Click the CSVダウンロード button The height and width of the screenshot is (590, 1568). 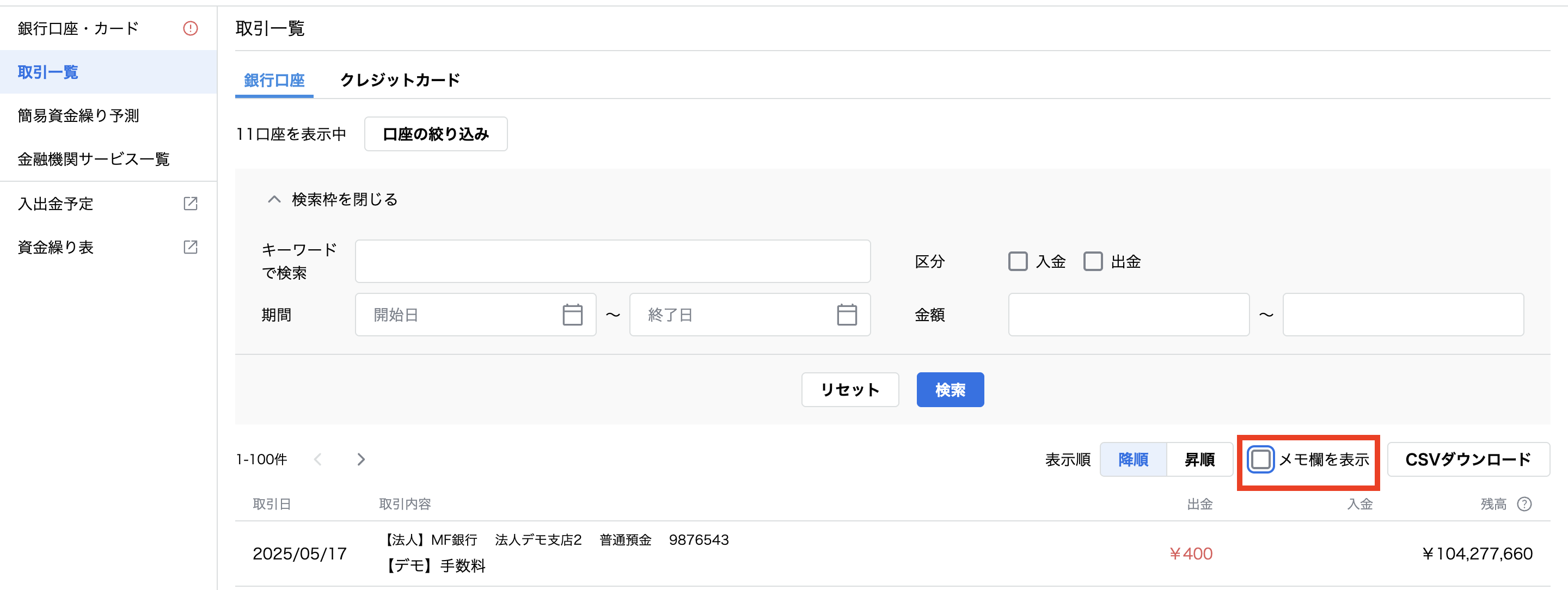tap(1468, 459)
